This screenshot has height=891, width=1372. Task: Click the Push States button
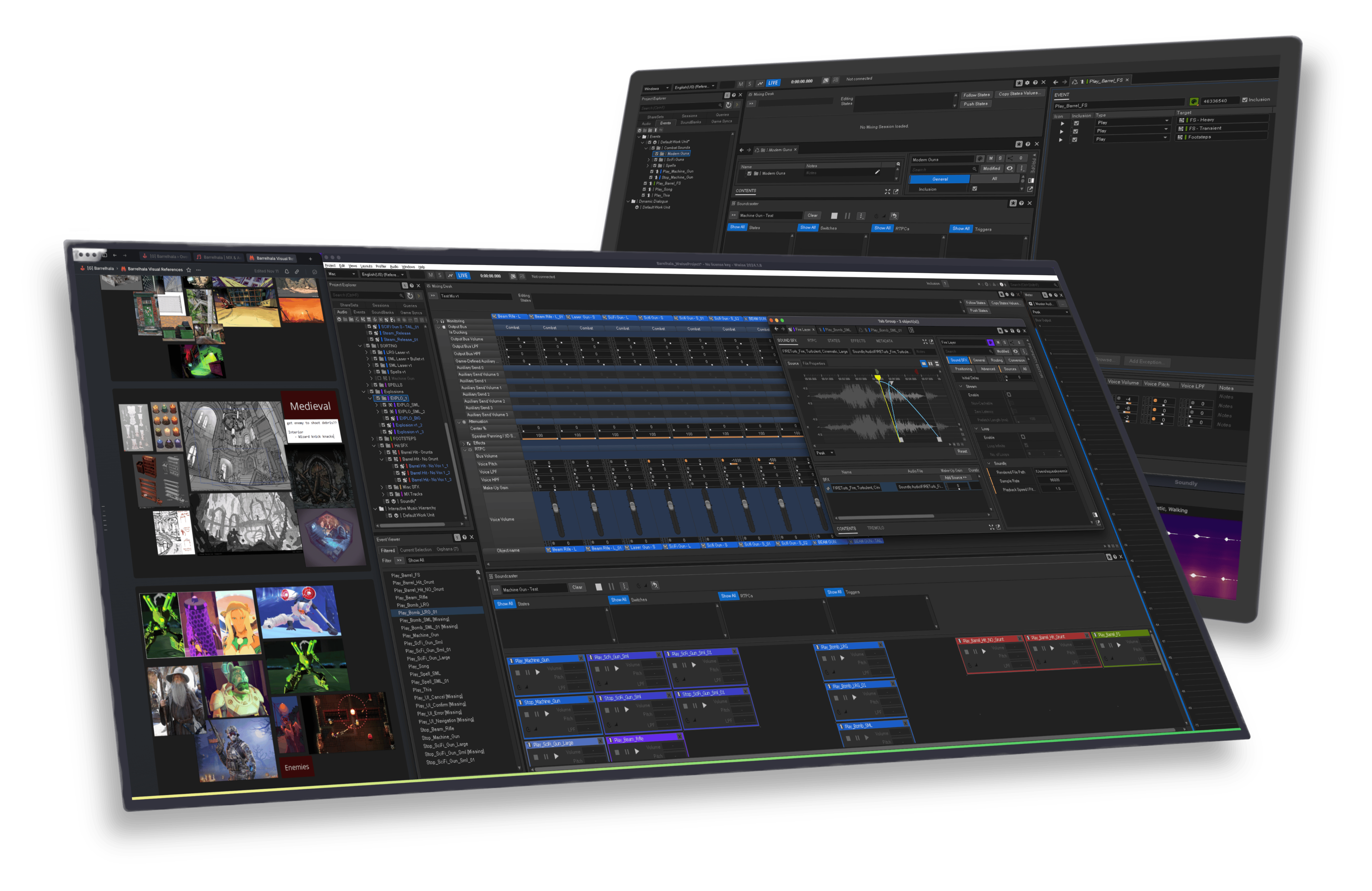[975, 104]
